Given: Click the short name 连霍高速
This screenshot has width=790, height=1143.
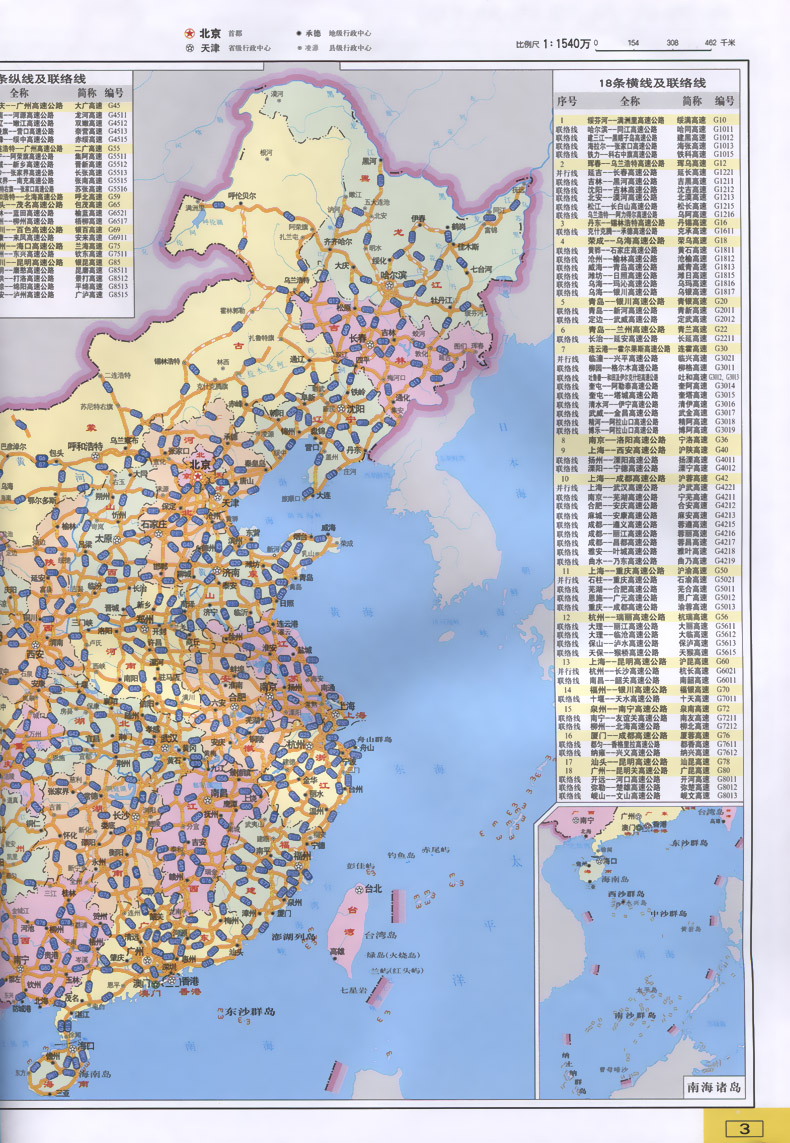Looking at the screenshot, I should (x=691, y=348).
